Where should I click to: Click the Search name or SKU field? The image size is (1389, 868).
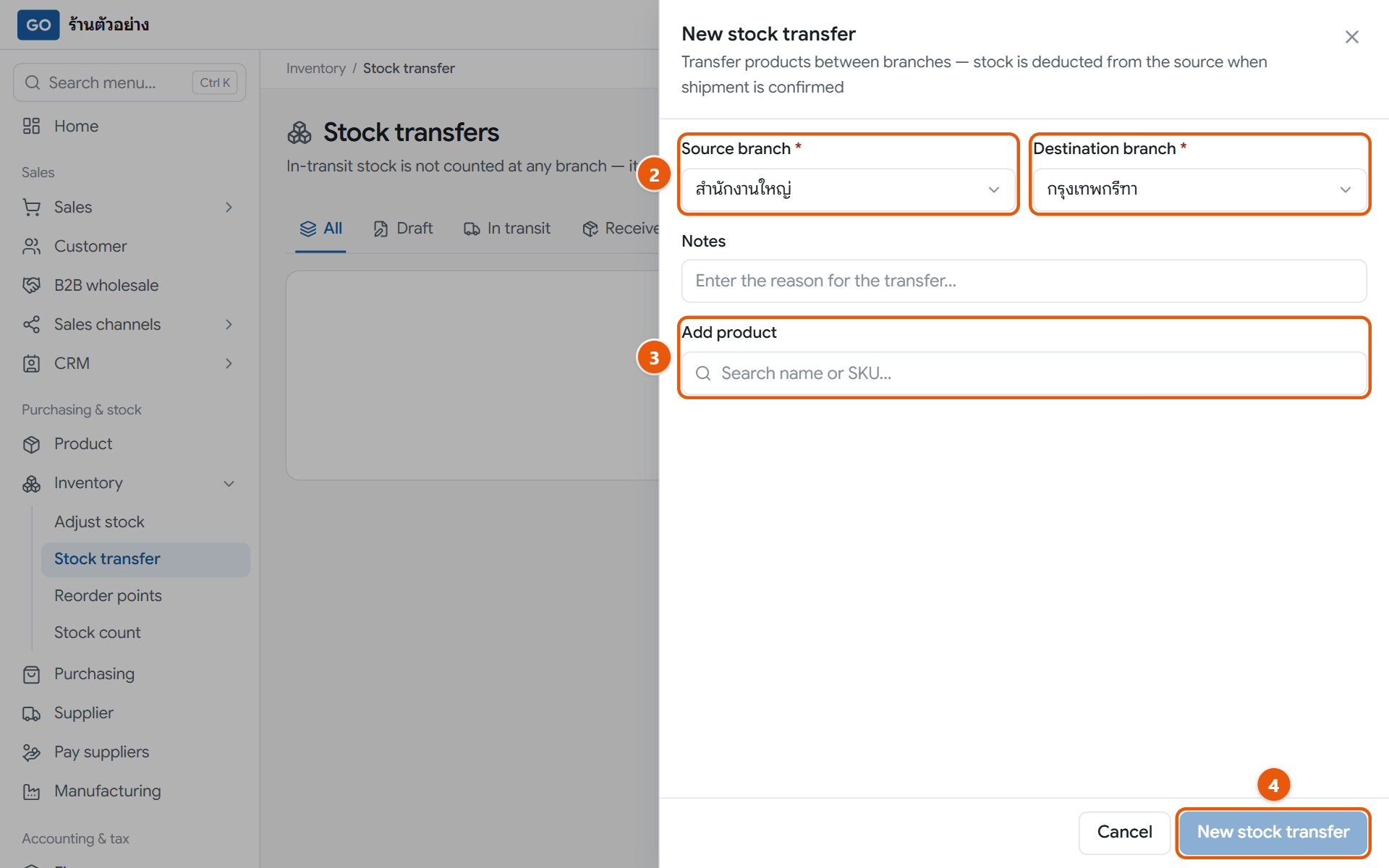point(1024,373)
